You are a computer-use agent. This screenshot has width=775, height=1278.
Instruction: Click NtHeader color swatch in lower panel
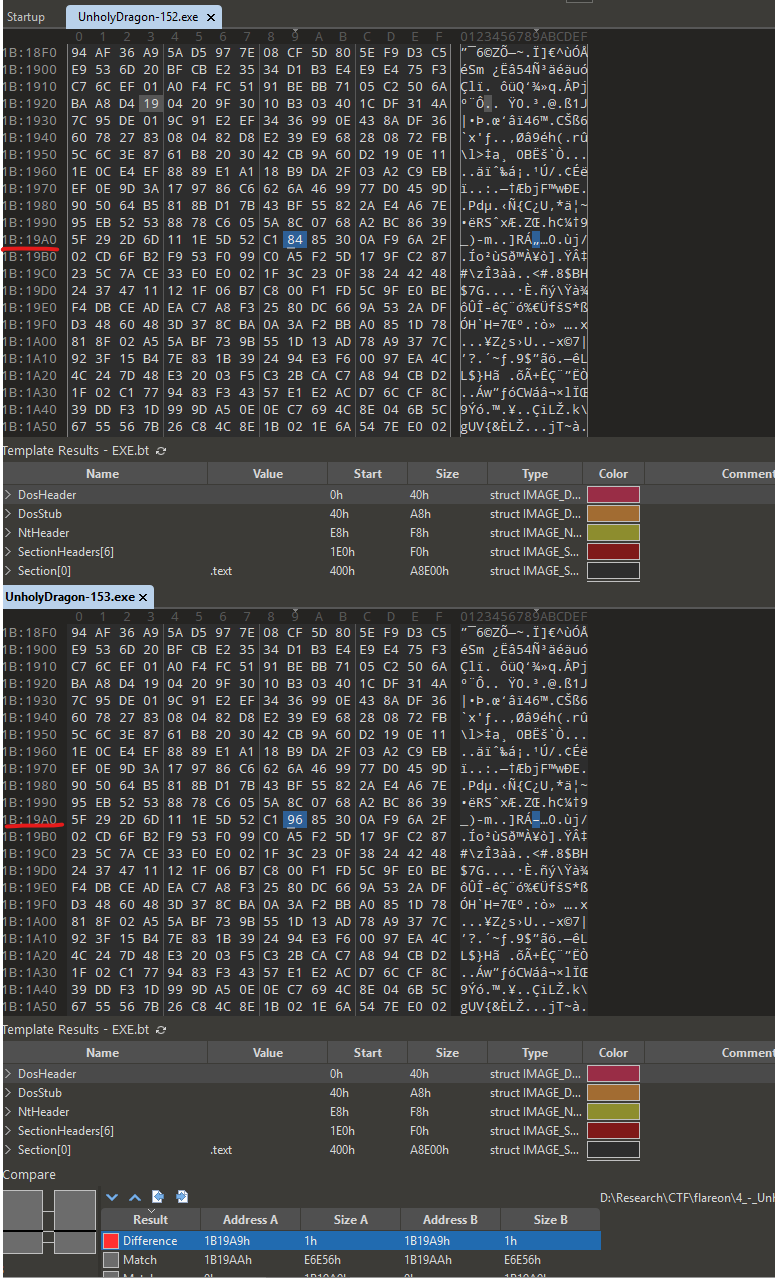[x=613, y=1112]
